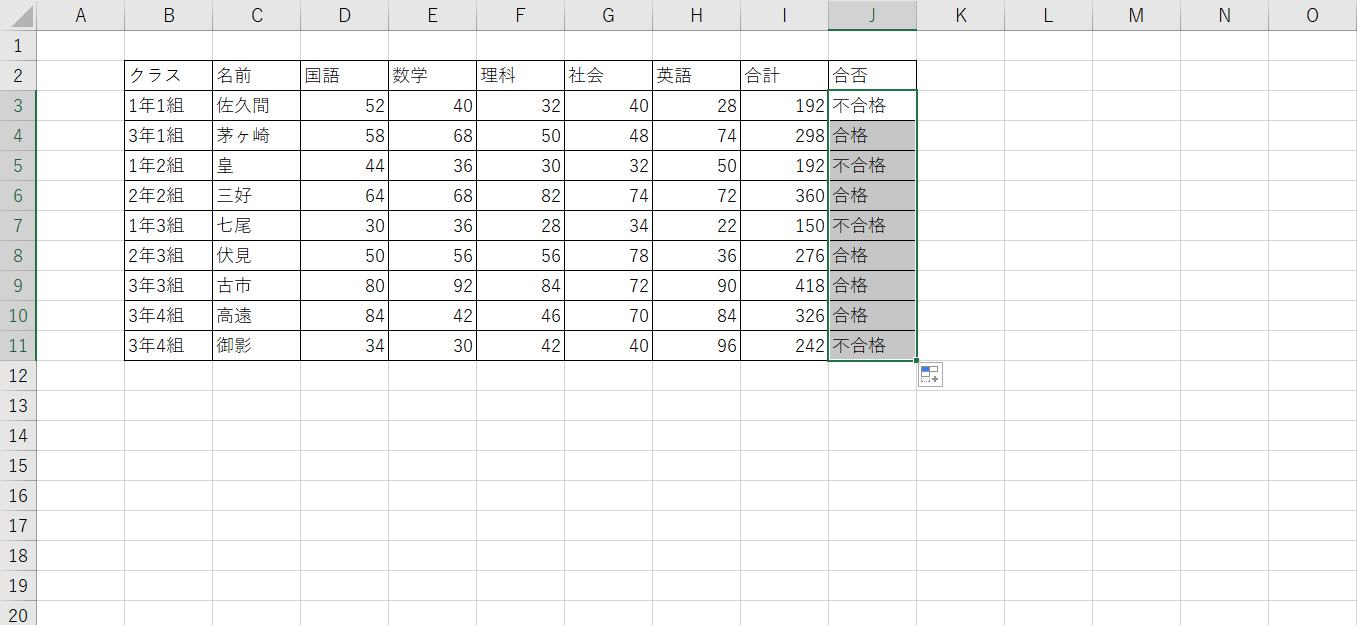Select the cell with name 古市
Viewport: 1357px width, 625px height.
click(x=256, y=285)
